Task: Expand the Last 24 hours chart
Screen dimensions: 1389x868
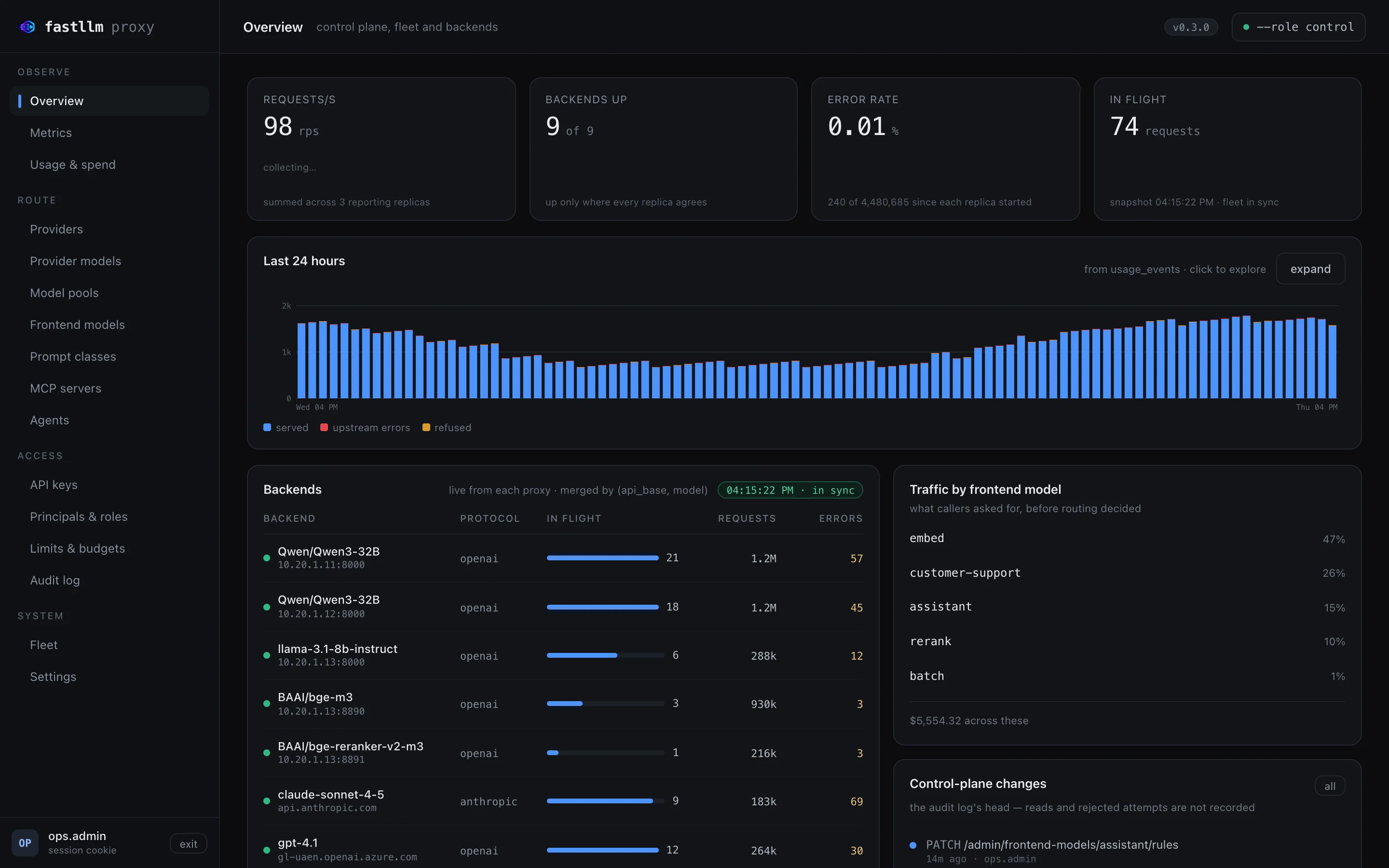Action: point(1310,269)
